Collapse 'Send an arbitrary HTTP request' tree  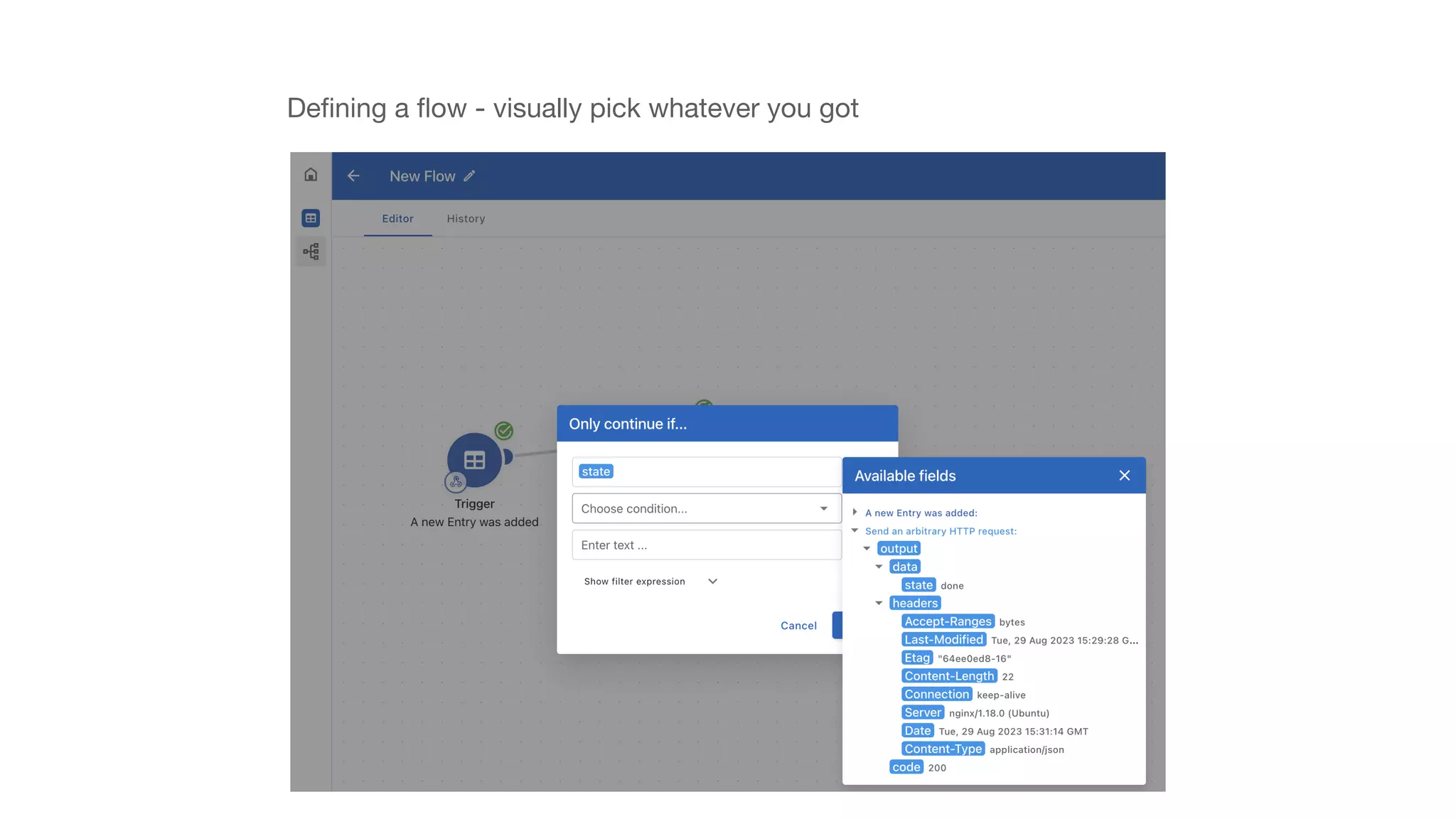[x=855, y=531]
